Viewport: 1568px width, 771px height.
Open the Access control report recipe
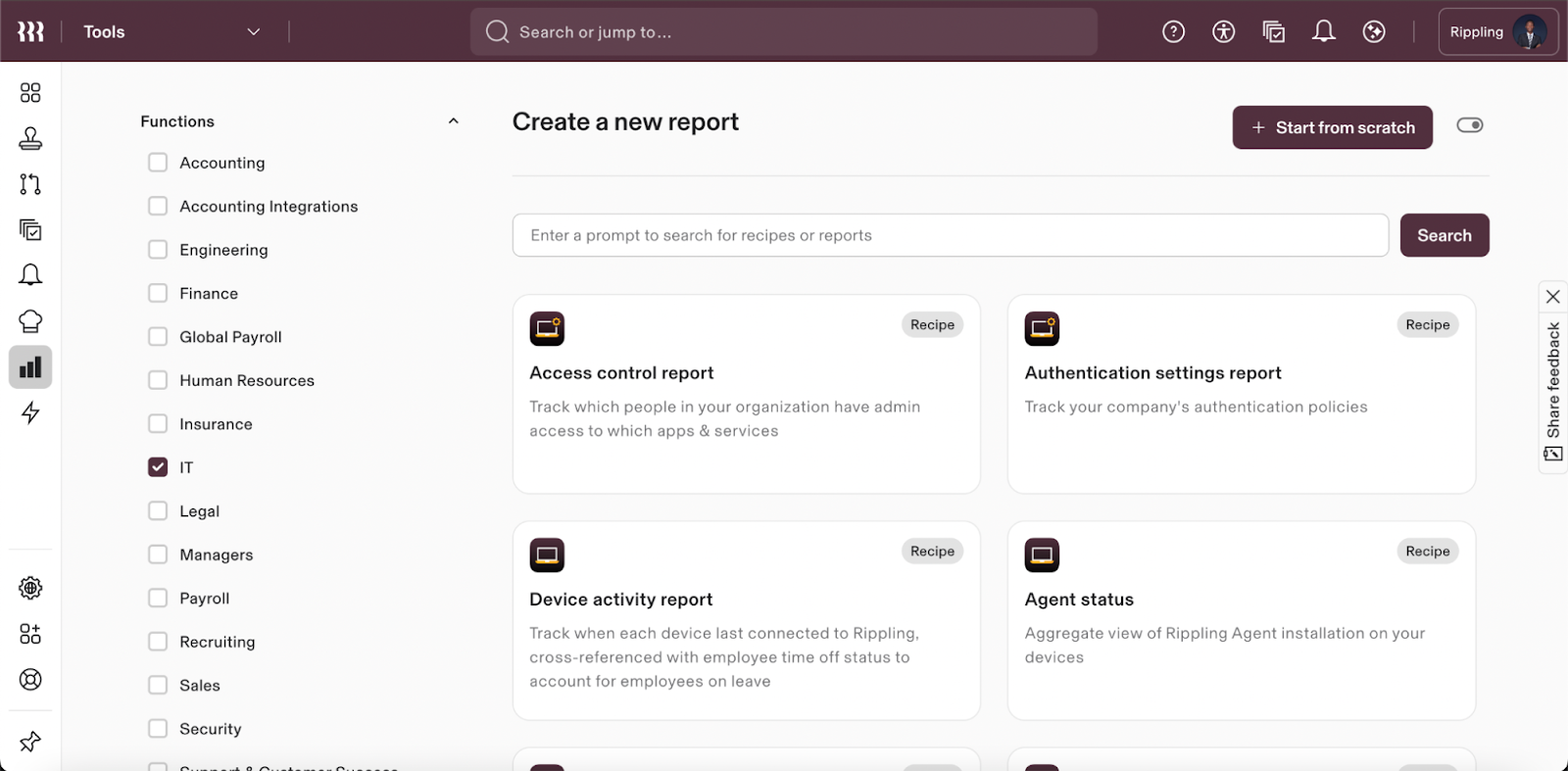click(747, 394)
